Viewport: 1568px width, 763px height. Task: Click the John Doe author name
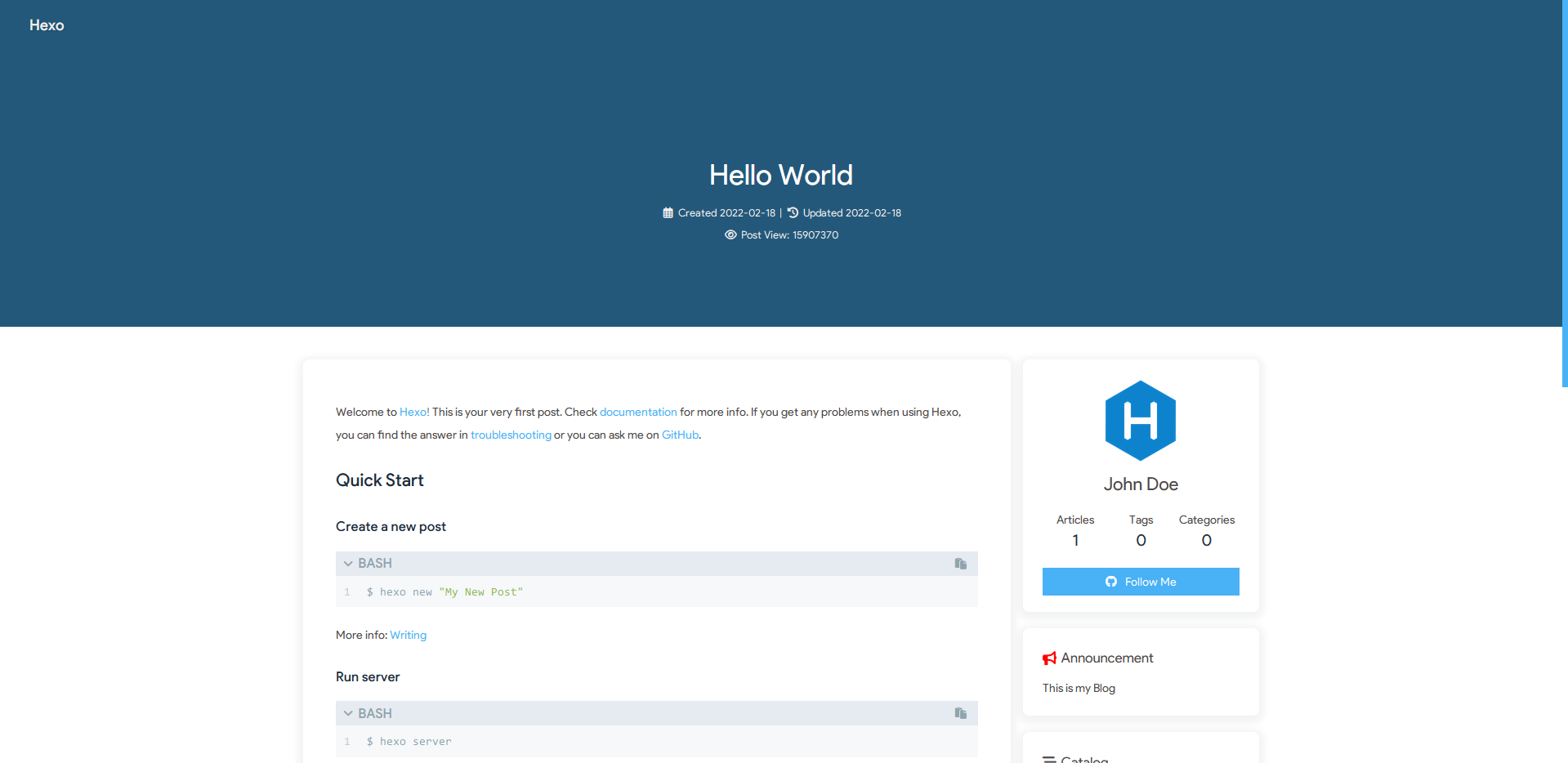point(1141,484)
